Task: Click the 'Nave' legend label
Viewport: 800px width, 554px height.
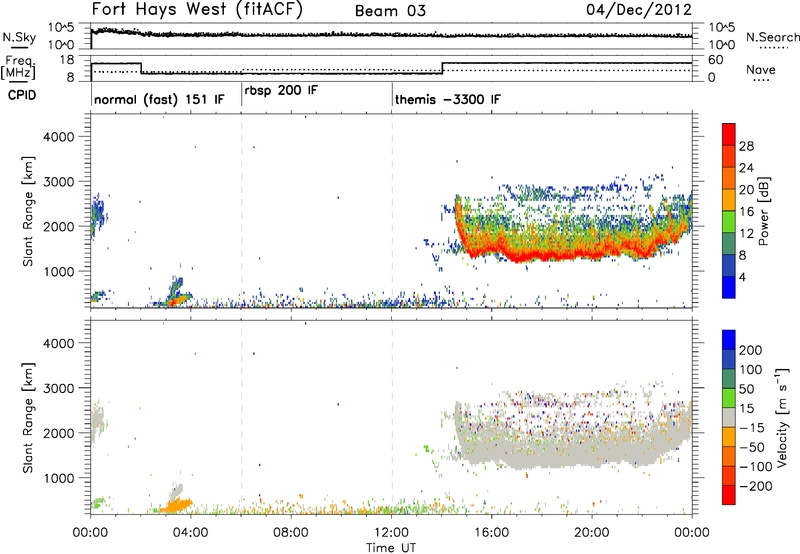Action: point(760,69)
